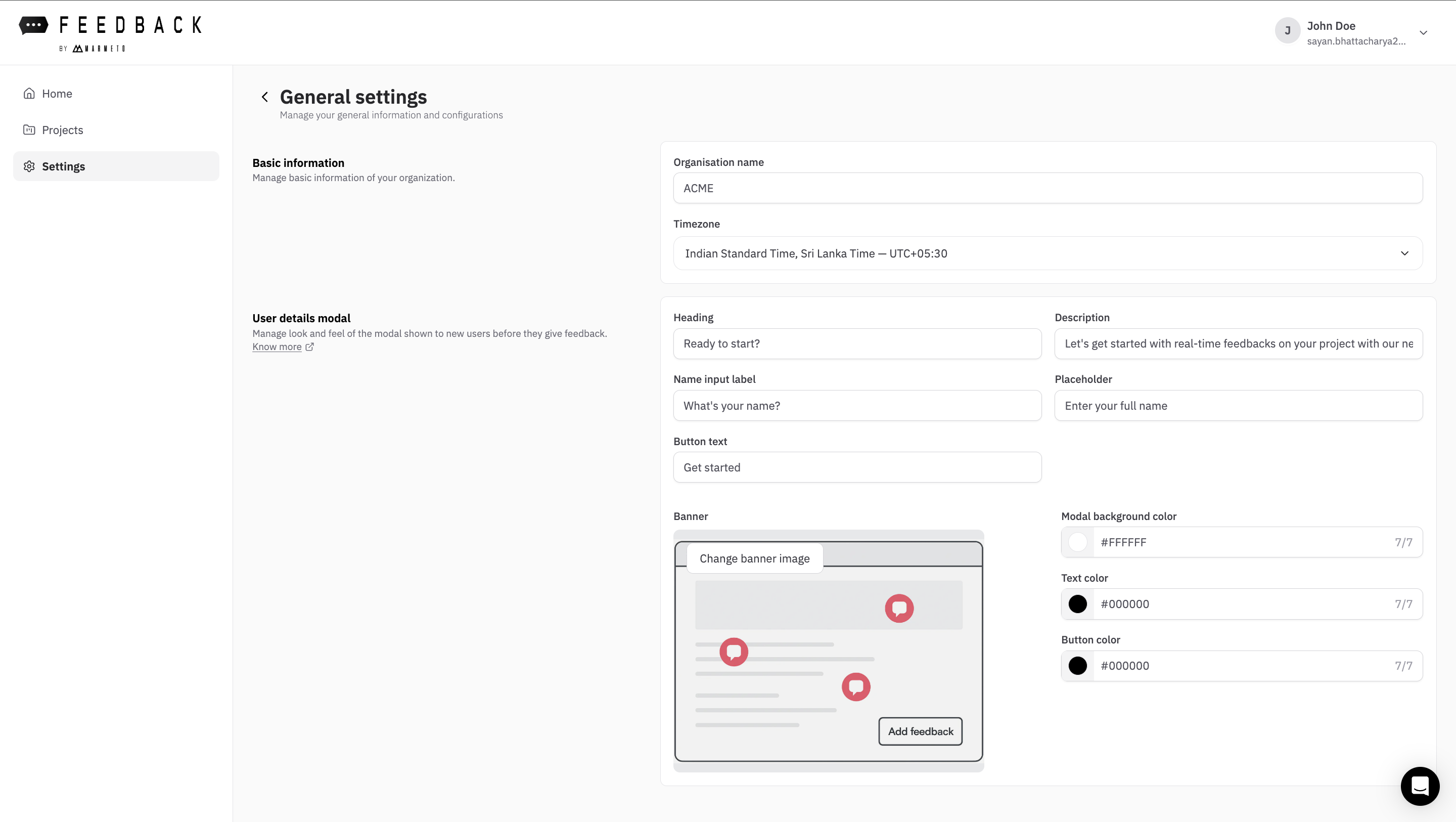The image size is (1456, 822).
Task: Select Projects in the sidebar navigation
Action: pos(62,129)
